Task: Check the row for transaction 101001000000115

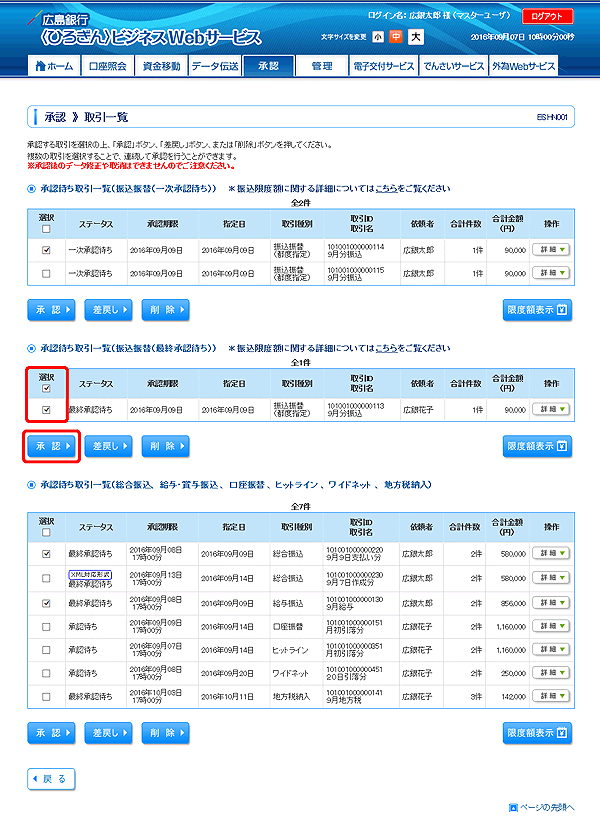Action: 47,272
